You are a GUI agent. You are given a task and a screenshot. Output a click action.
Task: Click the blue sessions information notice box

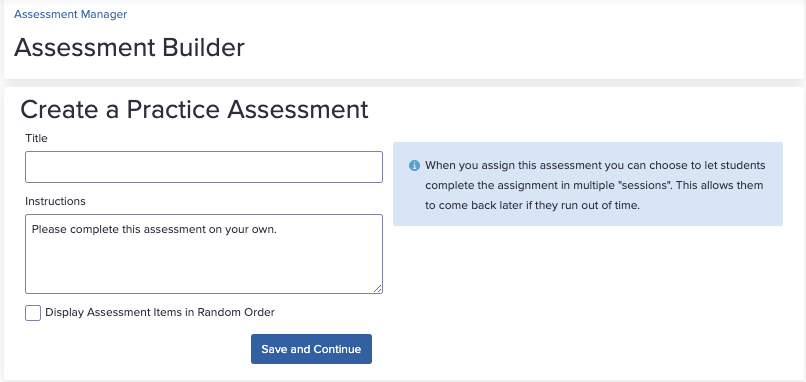click(588, 184)
